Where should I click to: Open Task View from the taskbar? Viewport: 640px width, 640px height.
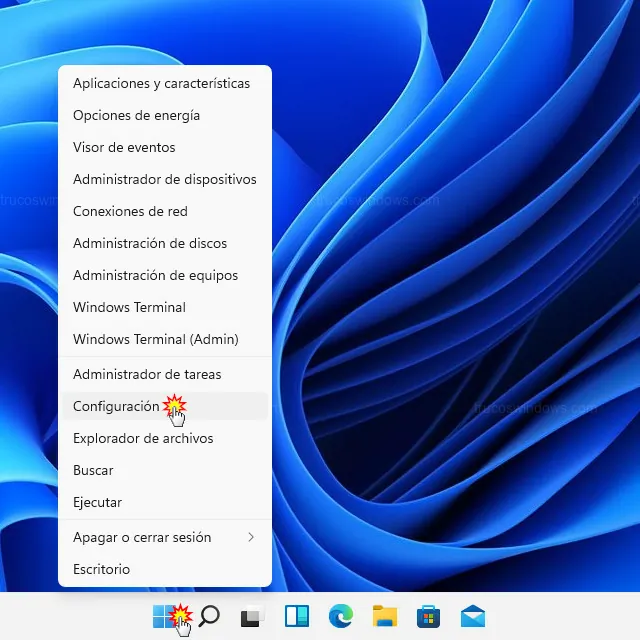pyautogui.click(x=252, y=616)
